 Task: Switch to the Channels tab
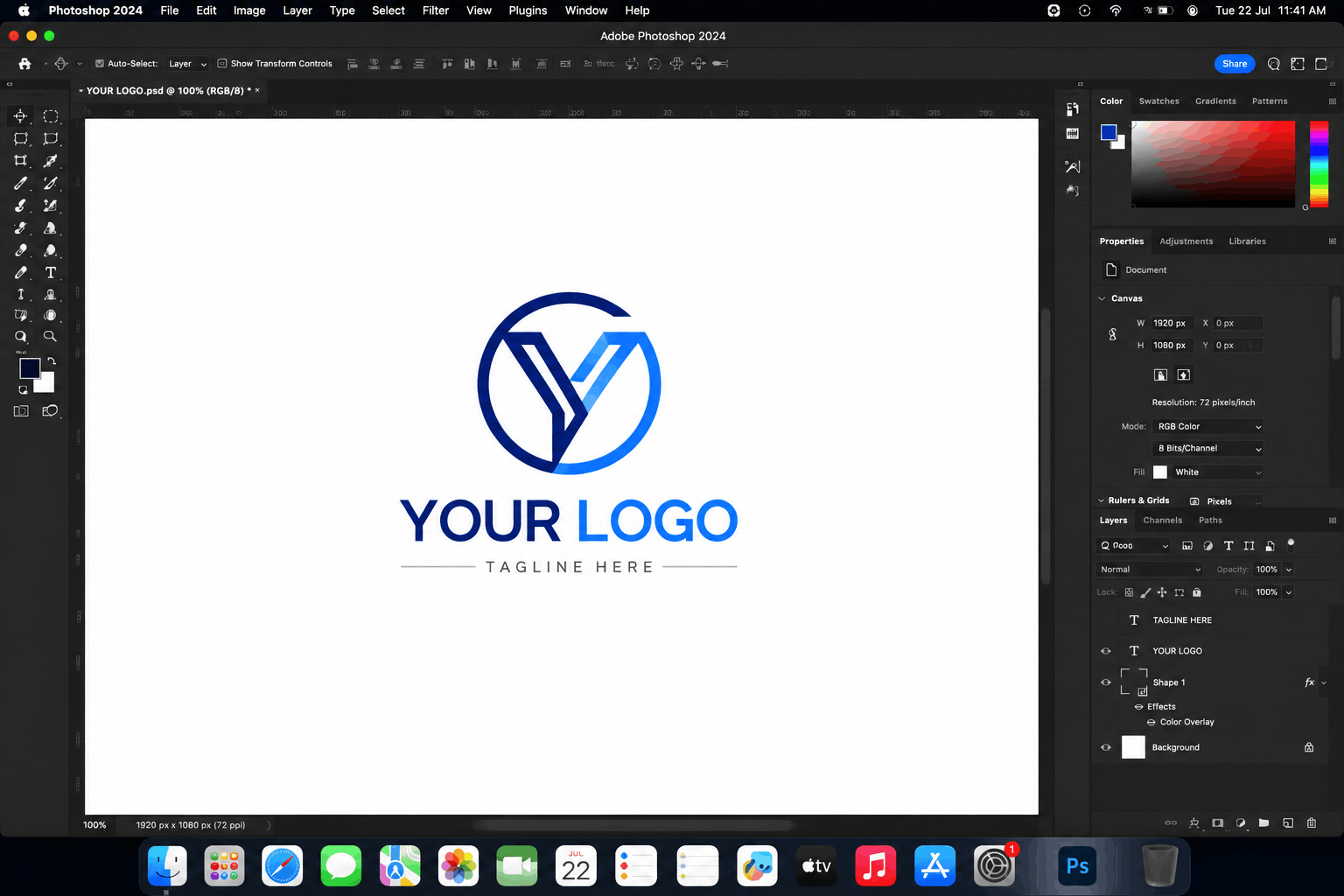click(x=1163, y=521)
